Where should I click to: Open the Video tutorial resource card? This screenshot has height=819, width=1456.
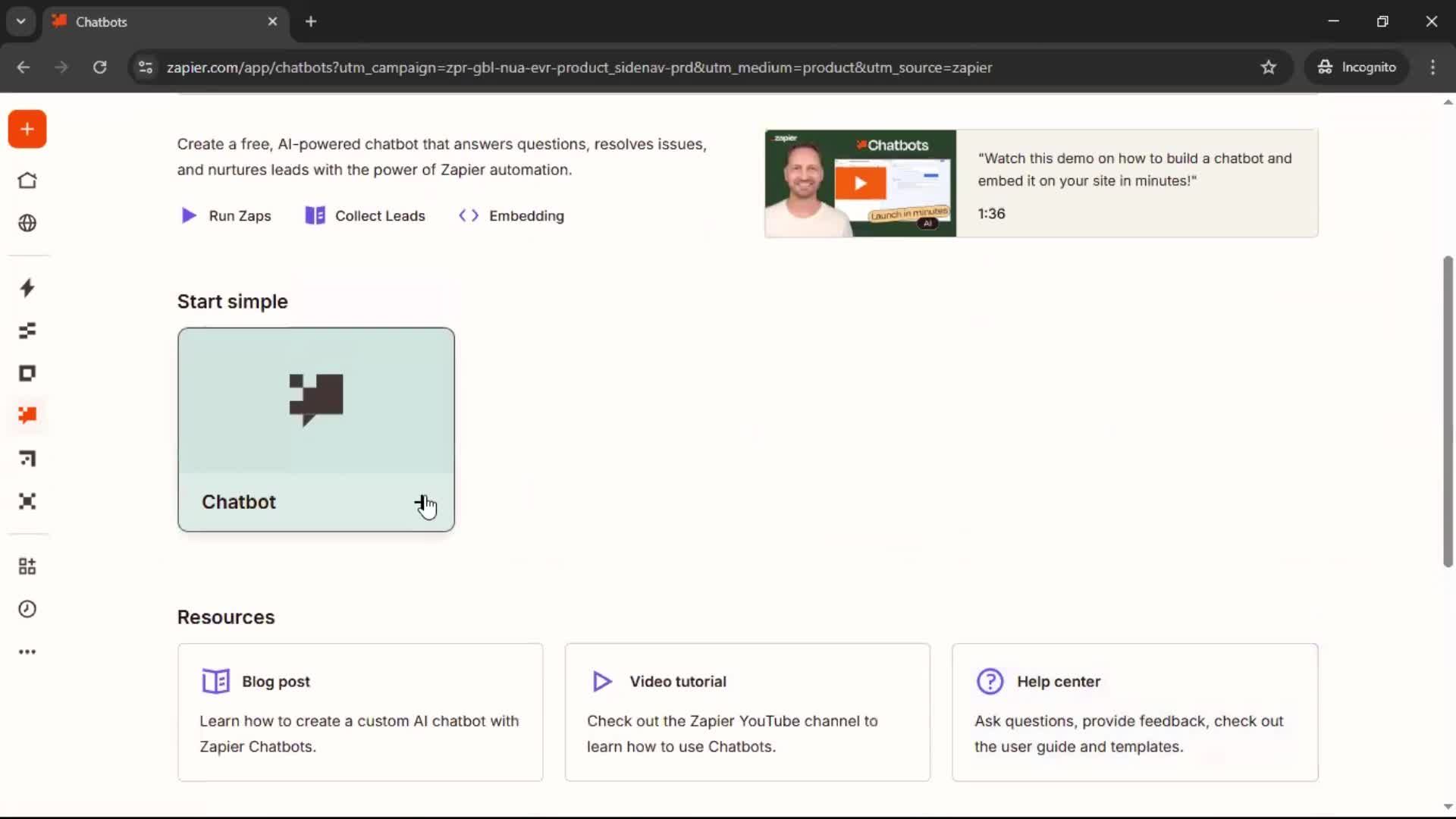[x=747, y=712]
